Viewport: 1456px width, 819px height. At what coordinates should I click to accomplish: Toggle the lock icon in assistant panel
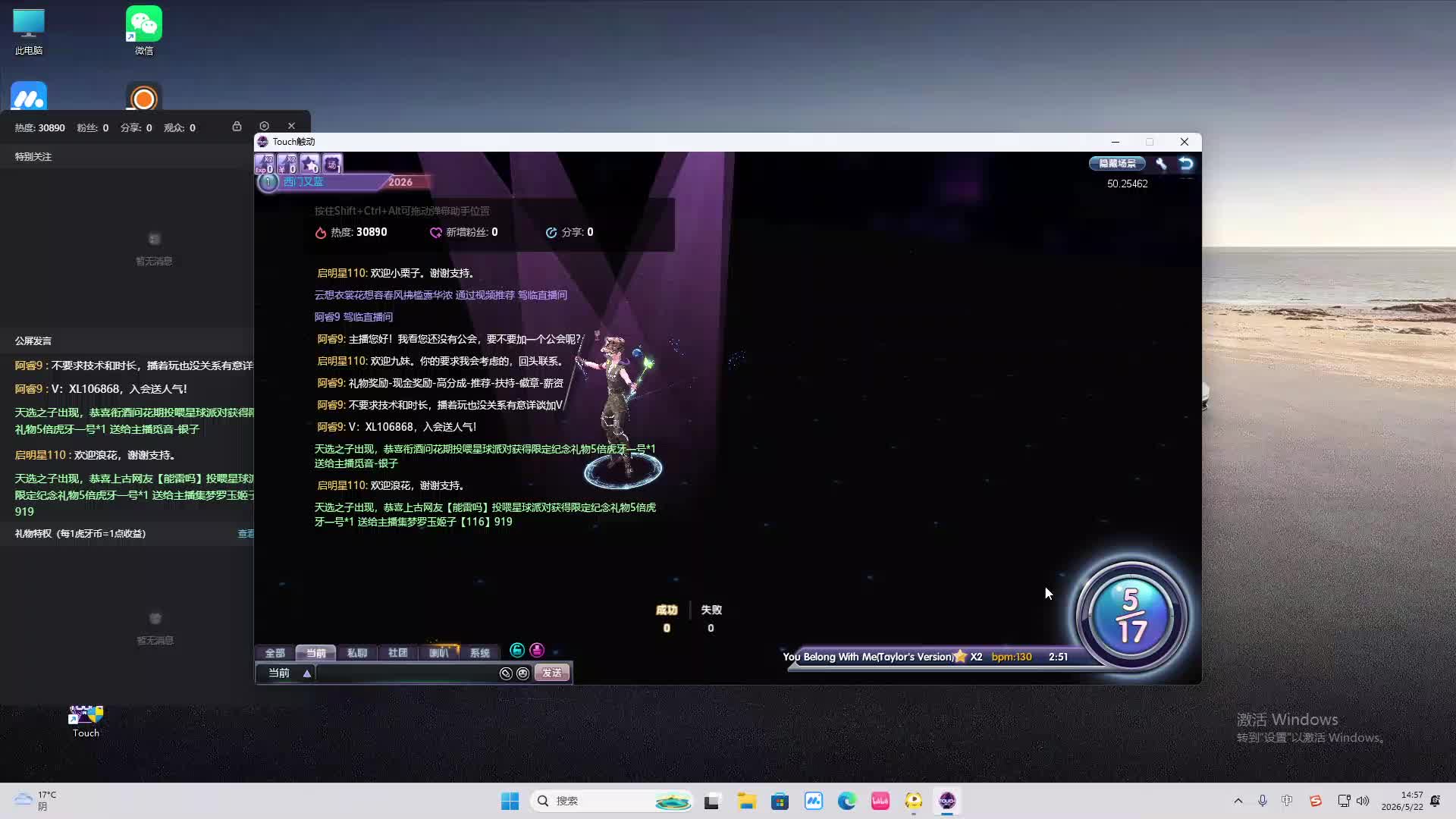tap(237, 127)
